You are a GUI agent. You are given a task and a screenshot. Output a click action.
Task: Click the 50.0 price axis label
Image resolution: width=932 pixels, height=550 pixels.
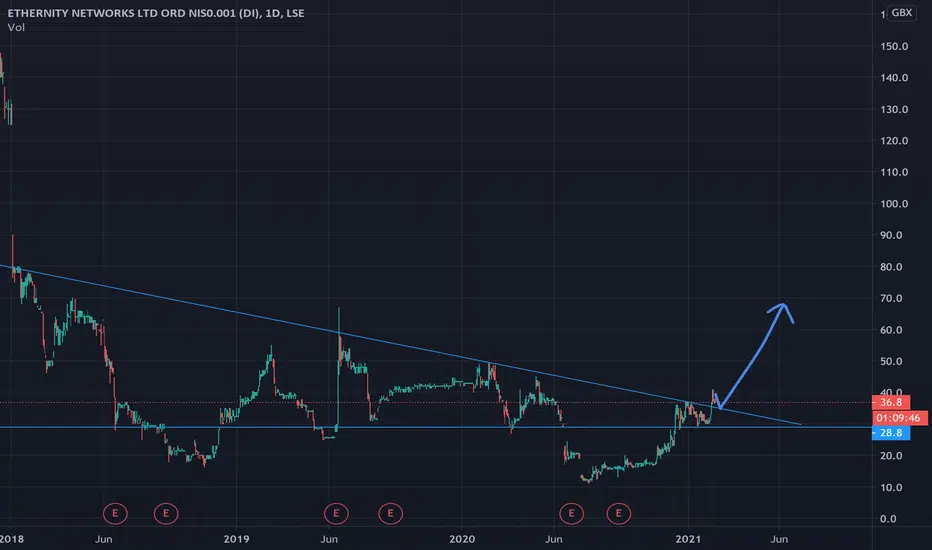click(891, 362)
